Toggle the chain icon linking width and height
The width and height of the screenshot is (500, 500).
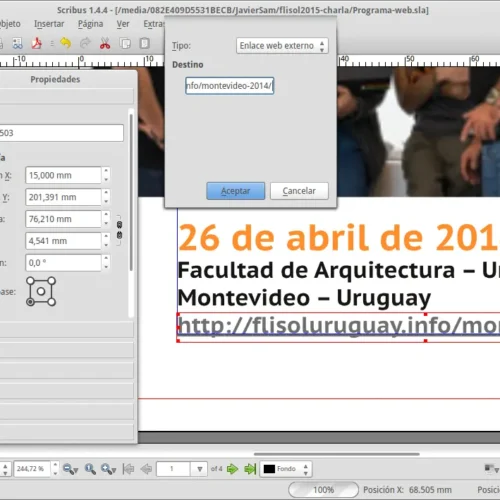(x=119, y=230)
